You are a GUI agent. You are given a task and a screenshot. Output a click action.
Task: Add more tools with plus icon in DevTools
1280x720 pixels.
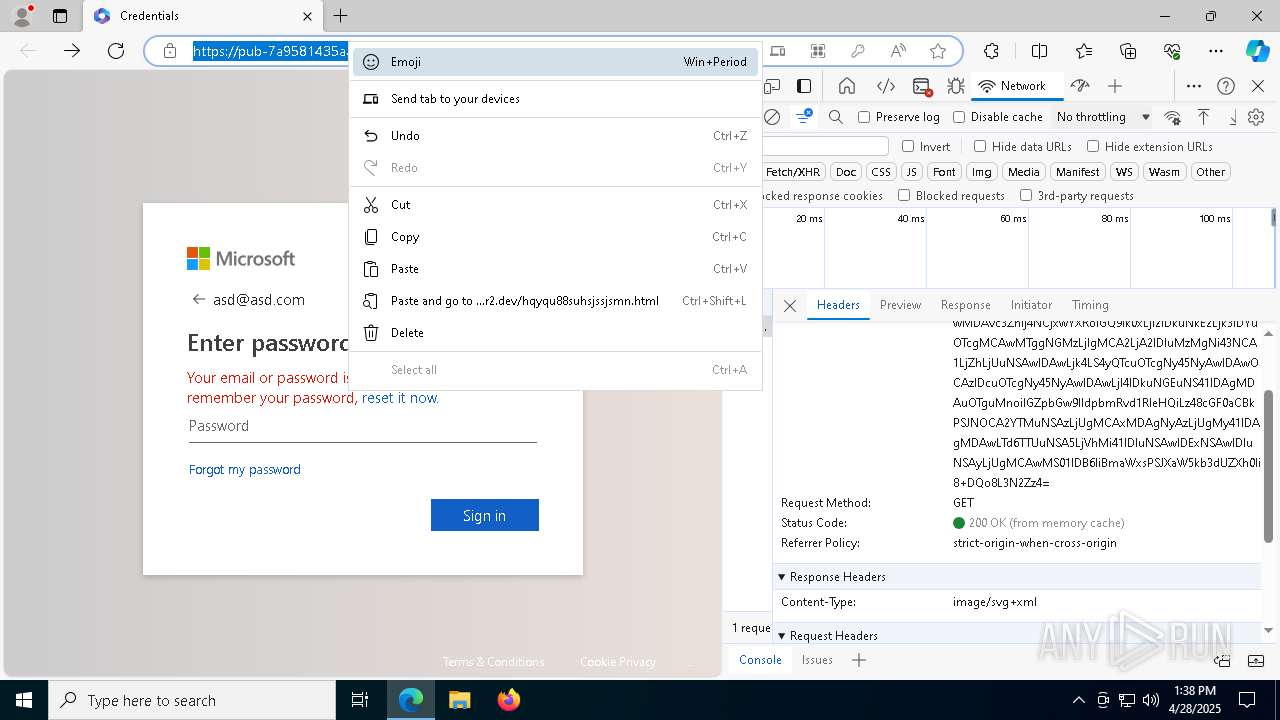[x=1115, y=86]
